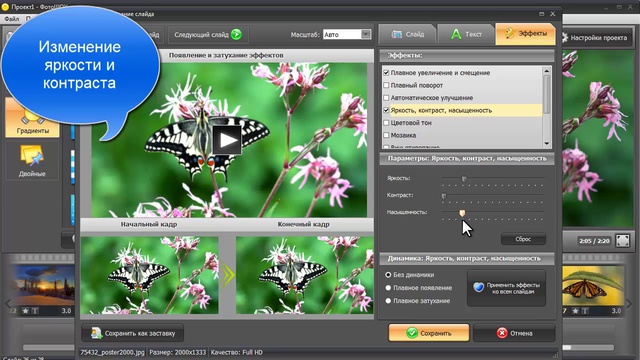Click the star icon on butterfly slide
The height and width of the screenshot is (360, 640).
pyautogui.click(x=575, y=311)
